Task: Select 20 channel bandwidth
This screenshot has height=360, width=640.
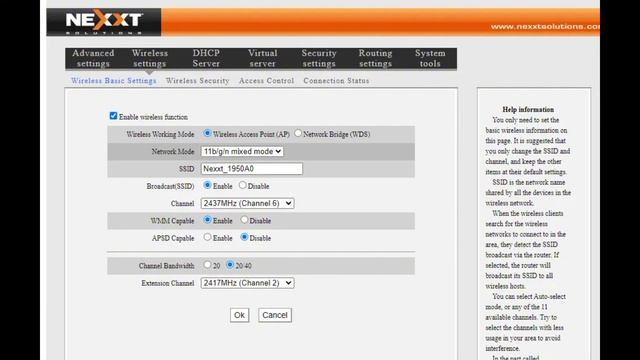Action: click(207, 264)
